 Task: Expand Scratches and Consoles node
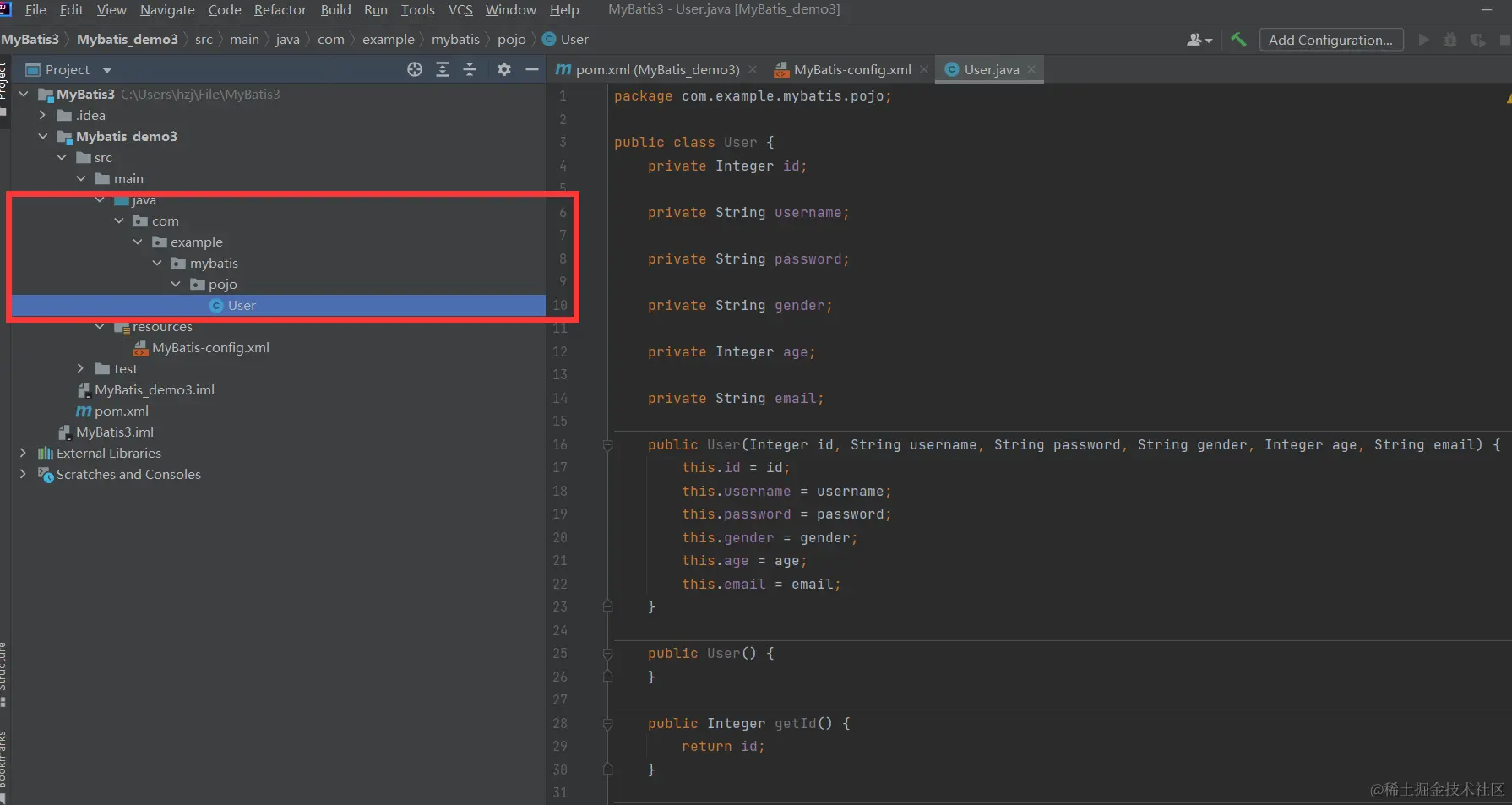(x=24, y=474)
